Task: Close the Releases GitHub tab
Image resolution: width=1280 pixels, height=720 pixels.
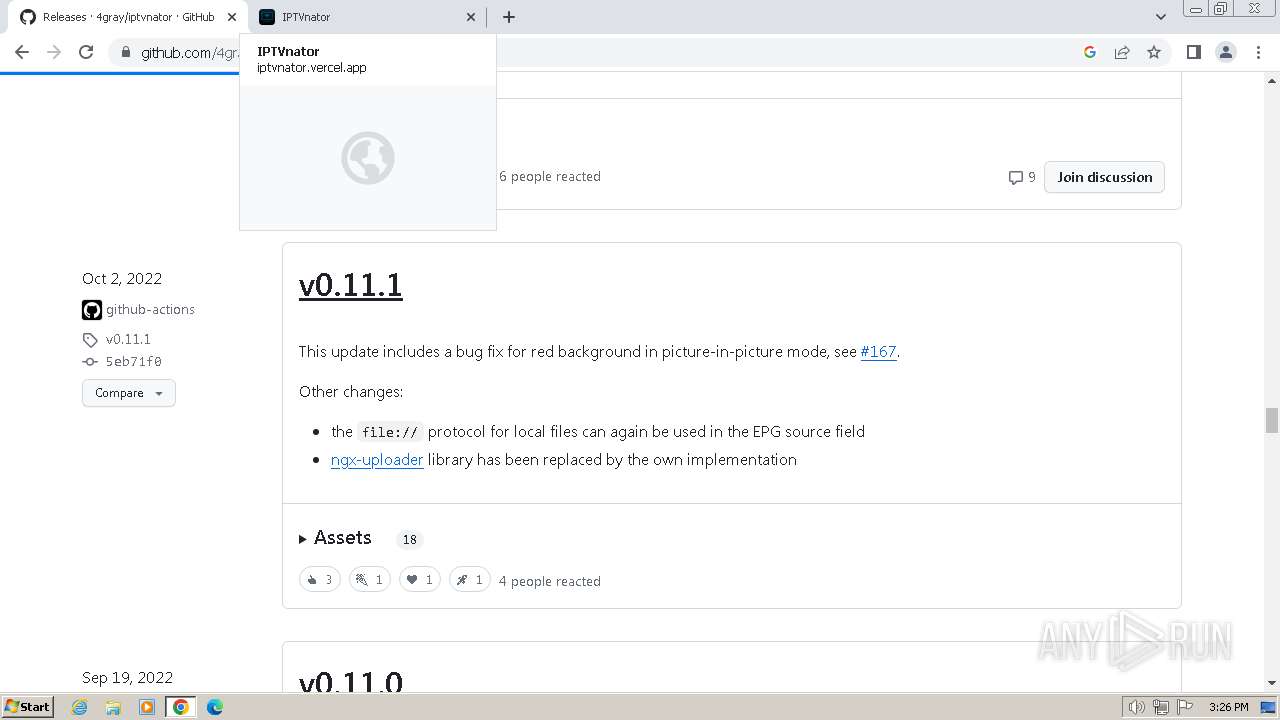Action: pyautogui.click(x=232, y=17)
